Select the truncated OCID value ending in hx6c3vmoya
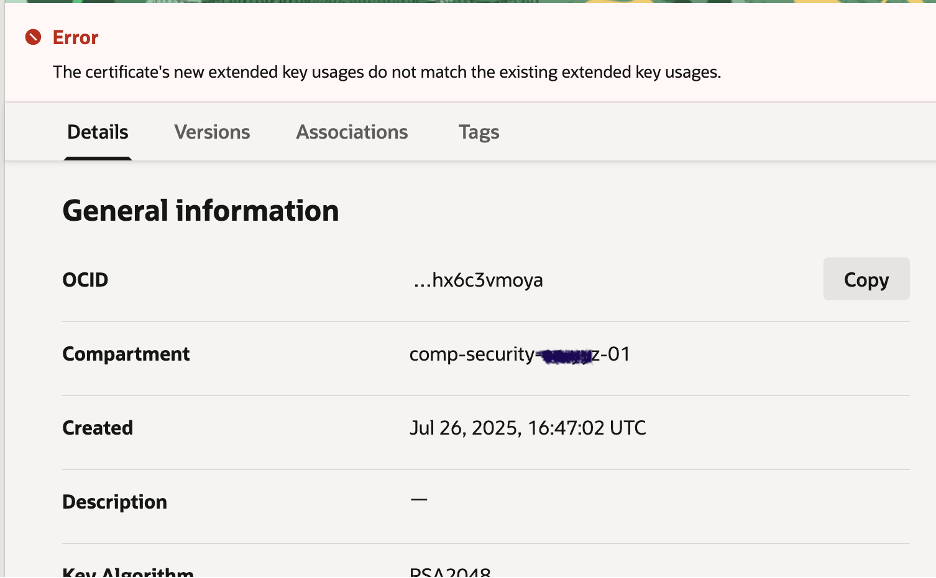The height and width of the screenshot is (578, 936). 478,280
